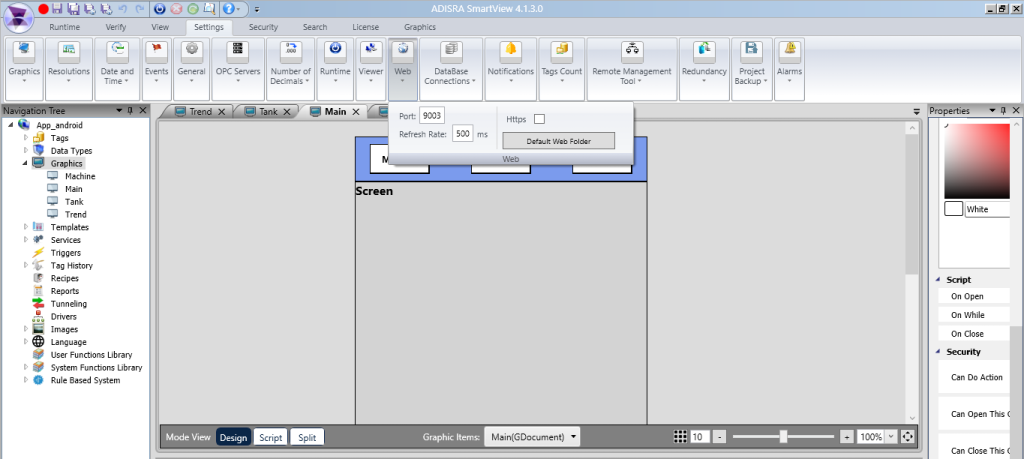Image resolution: width=1024 pixels, height=459 pixels.
Task: Click the White color swatch box
Action: (953, 209)
